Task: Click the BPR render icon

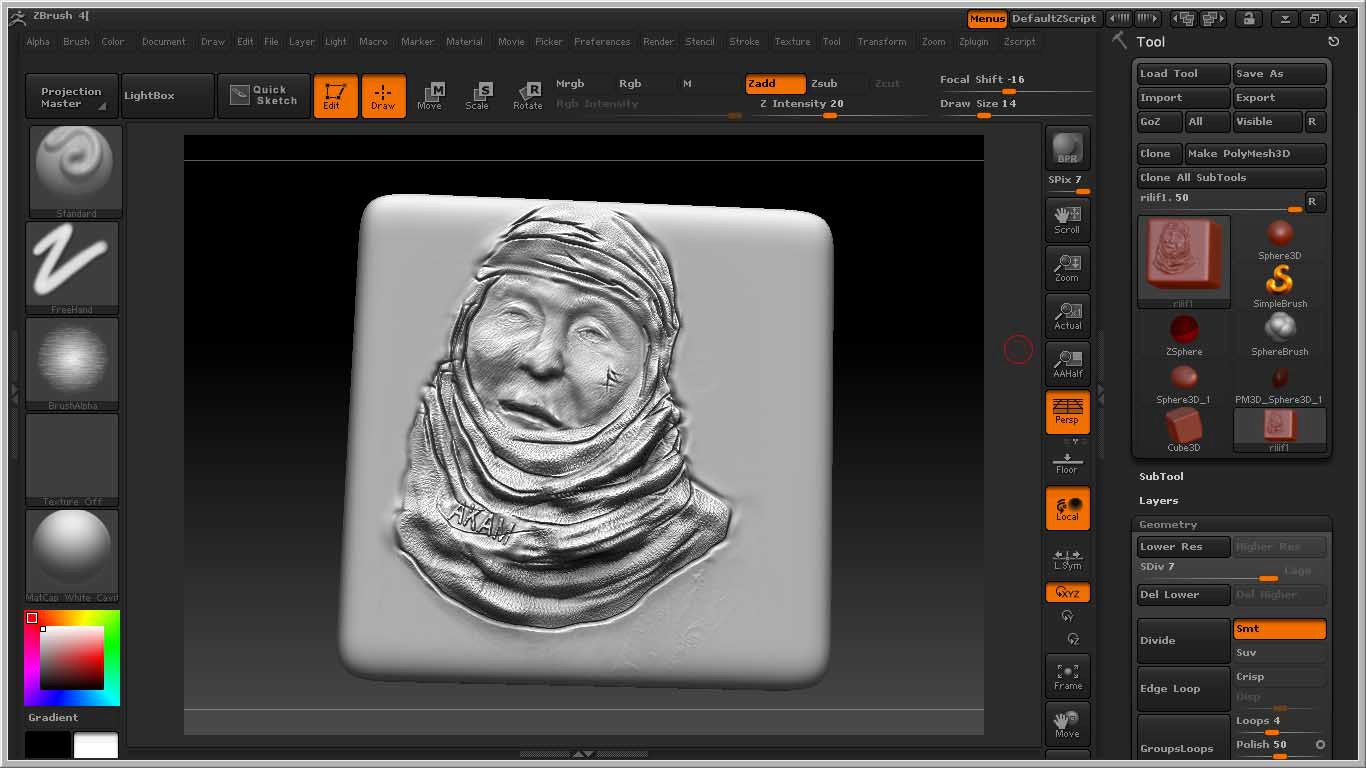Action: 1067,148
